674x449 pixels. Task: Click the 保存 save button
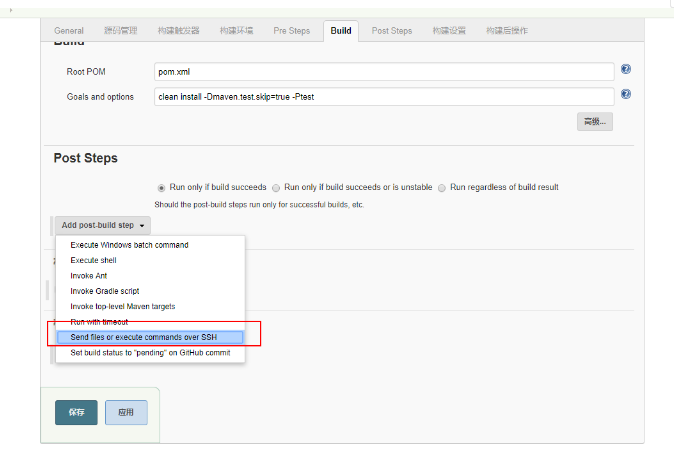click(x=76, y=412)
